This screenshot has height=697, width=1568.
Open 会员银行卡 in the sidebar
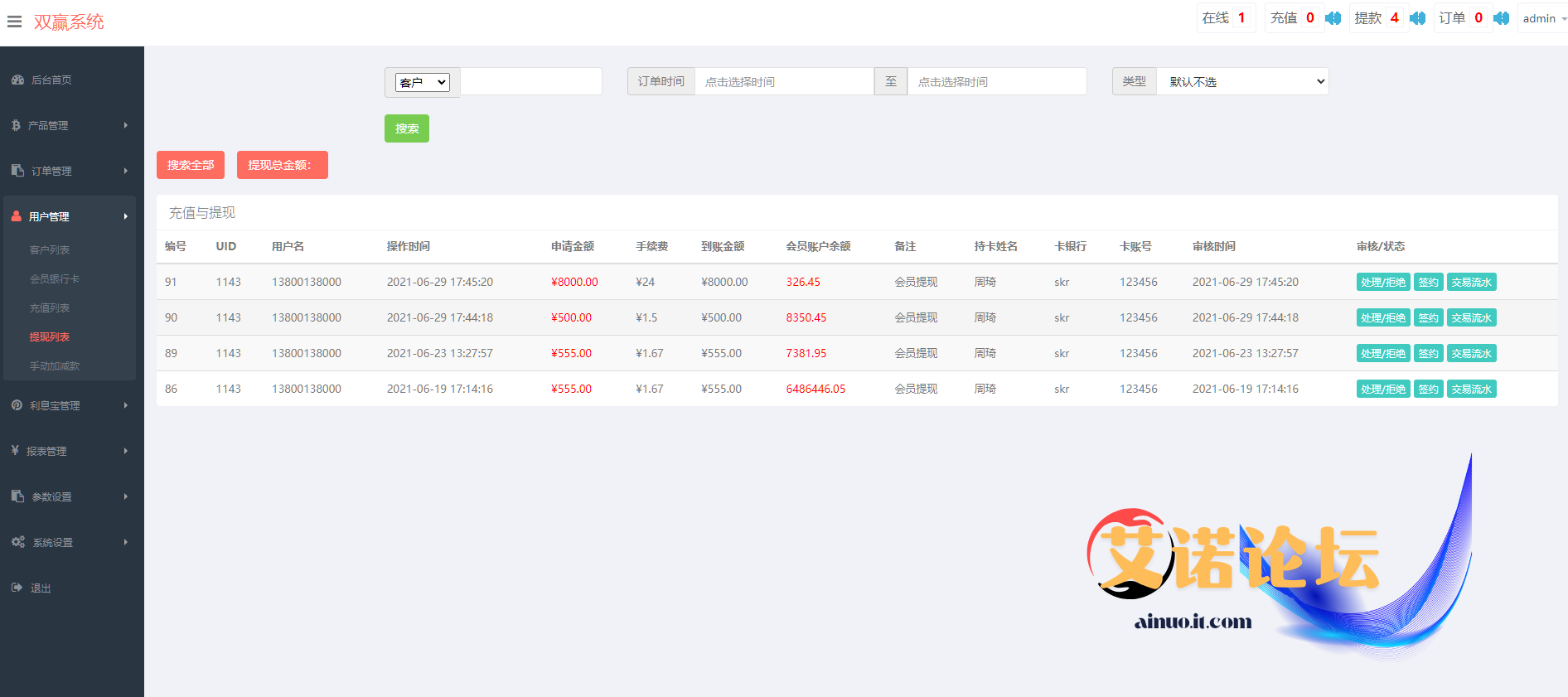[55, 278]
